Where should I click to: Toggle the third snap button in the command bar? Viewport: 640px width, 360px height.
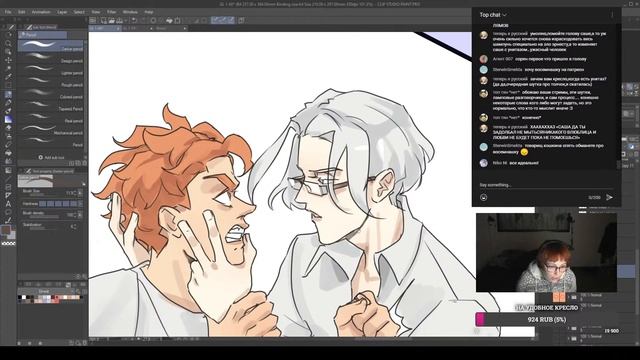[231, 20]
